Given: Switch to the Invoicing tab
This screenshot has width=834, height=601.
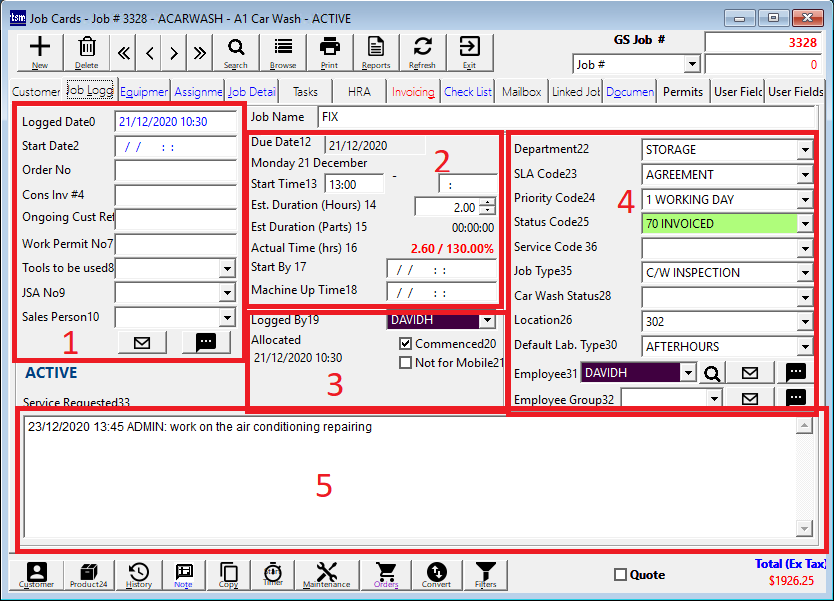Looking at the screenshot, I should point(413,92).
